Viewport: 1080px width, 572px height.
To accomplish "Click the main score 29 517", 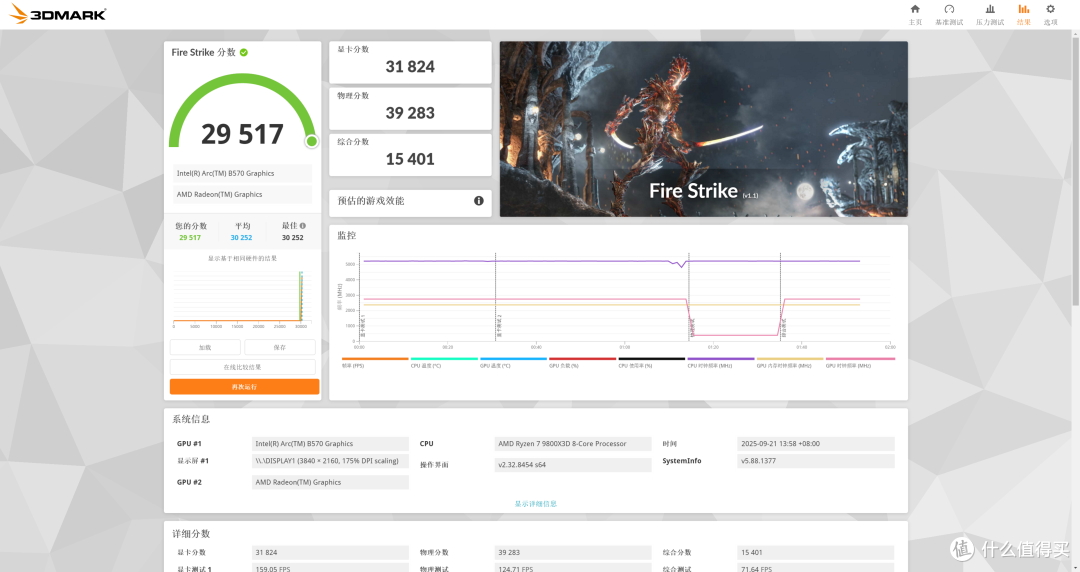I will (242, 134).
